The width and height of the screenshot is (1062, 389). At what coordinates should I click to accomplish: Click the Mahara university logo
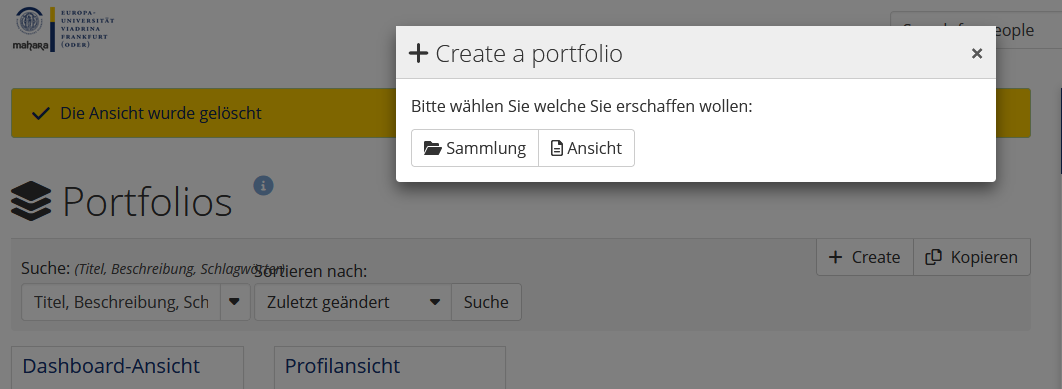63,29
